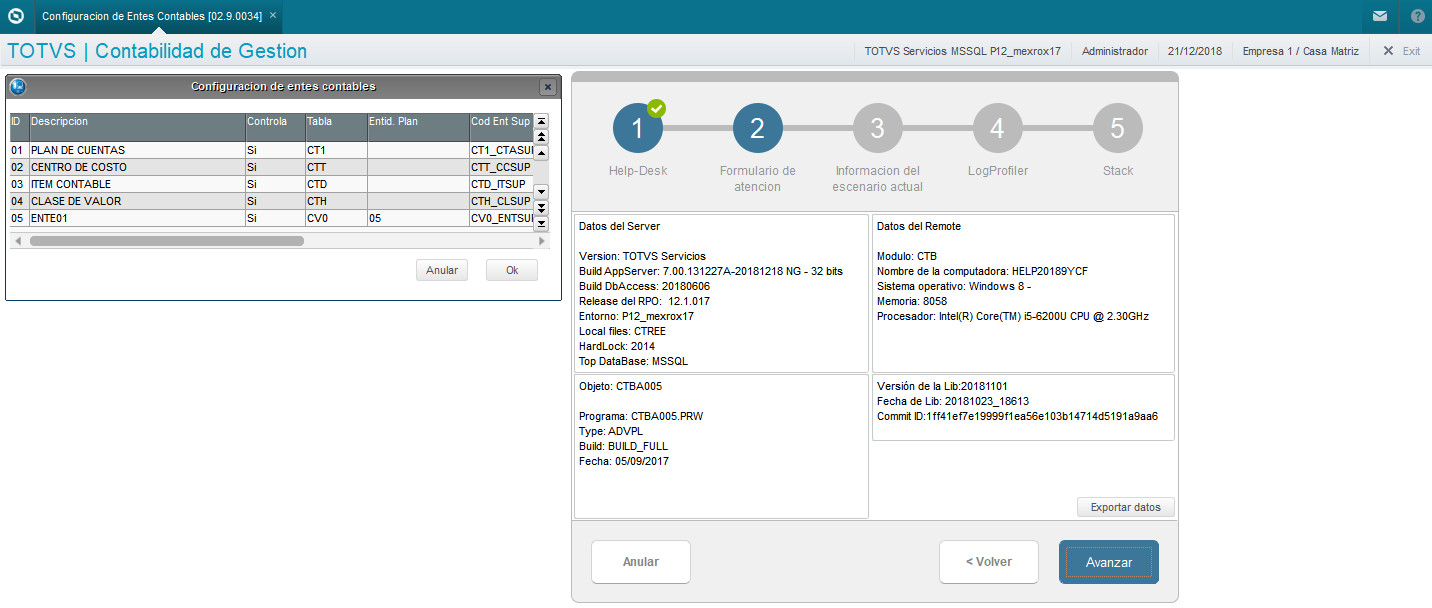
Task: Click Anular in the entes contables dialog
Action: coord(442,270)
